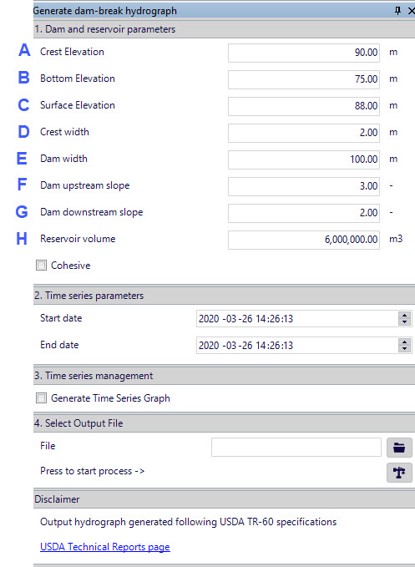Click the output File path text box
The height and width of the screenshot is (567, 415).
296,447
